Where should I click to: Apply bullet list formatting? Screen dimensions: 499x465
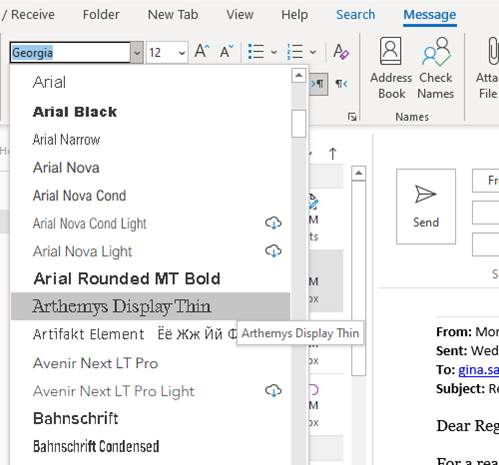tap(256, 52)
